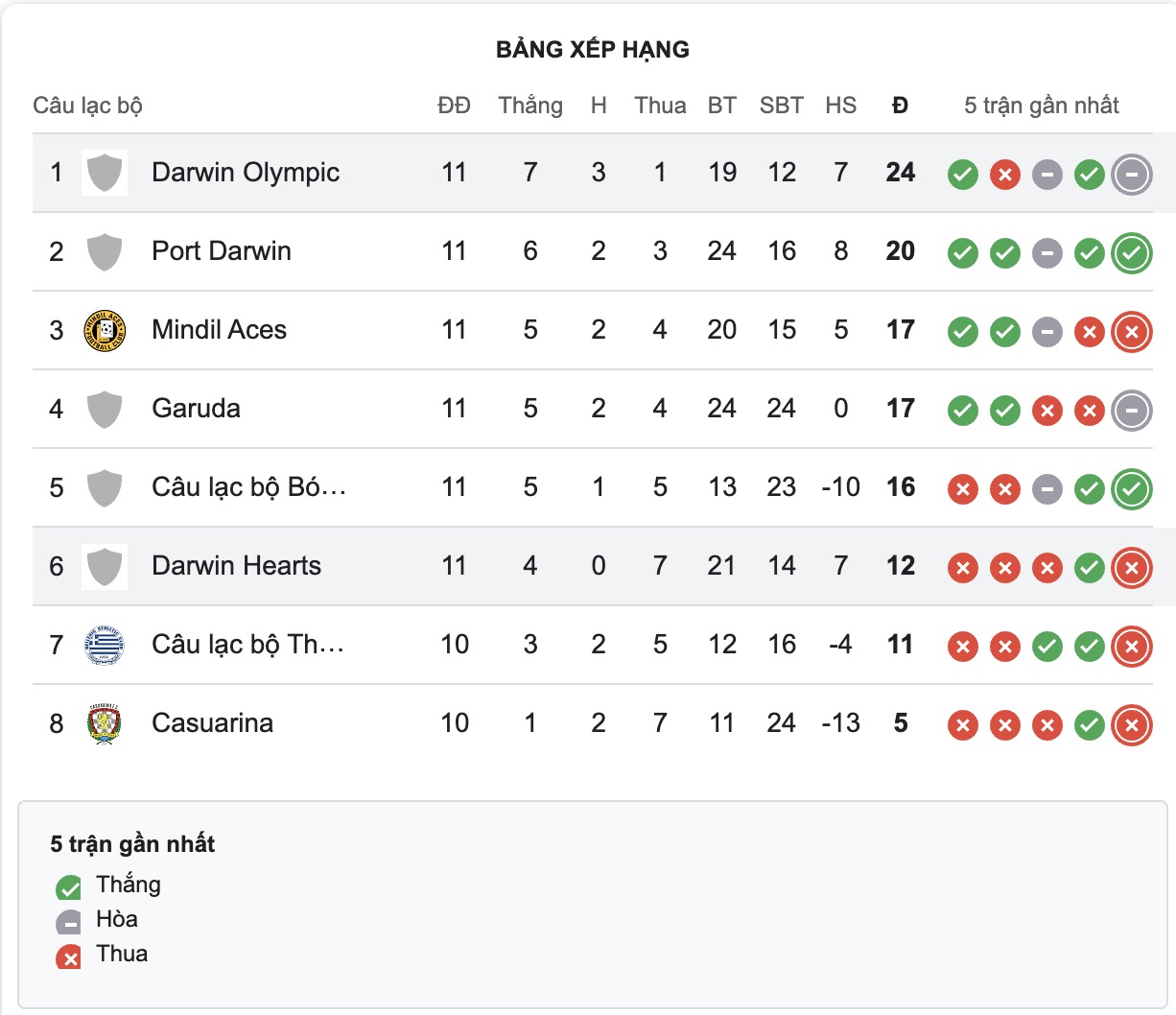Click the Thắng column header
1176x1015 pixels.
click(x=530, y=106)
